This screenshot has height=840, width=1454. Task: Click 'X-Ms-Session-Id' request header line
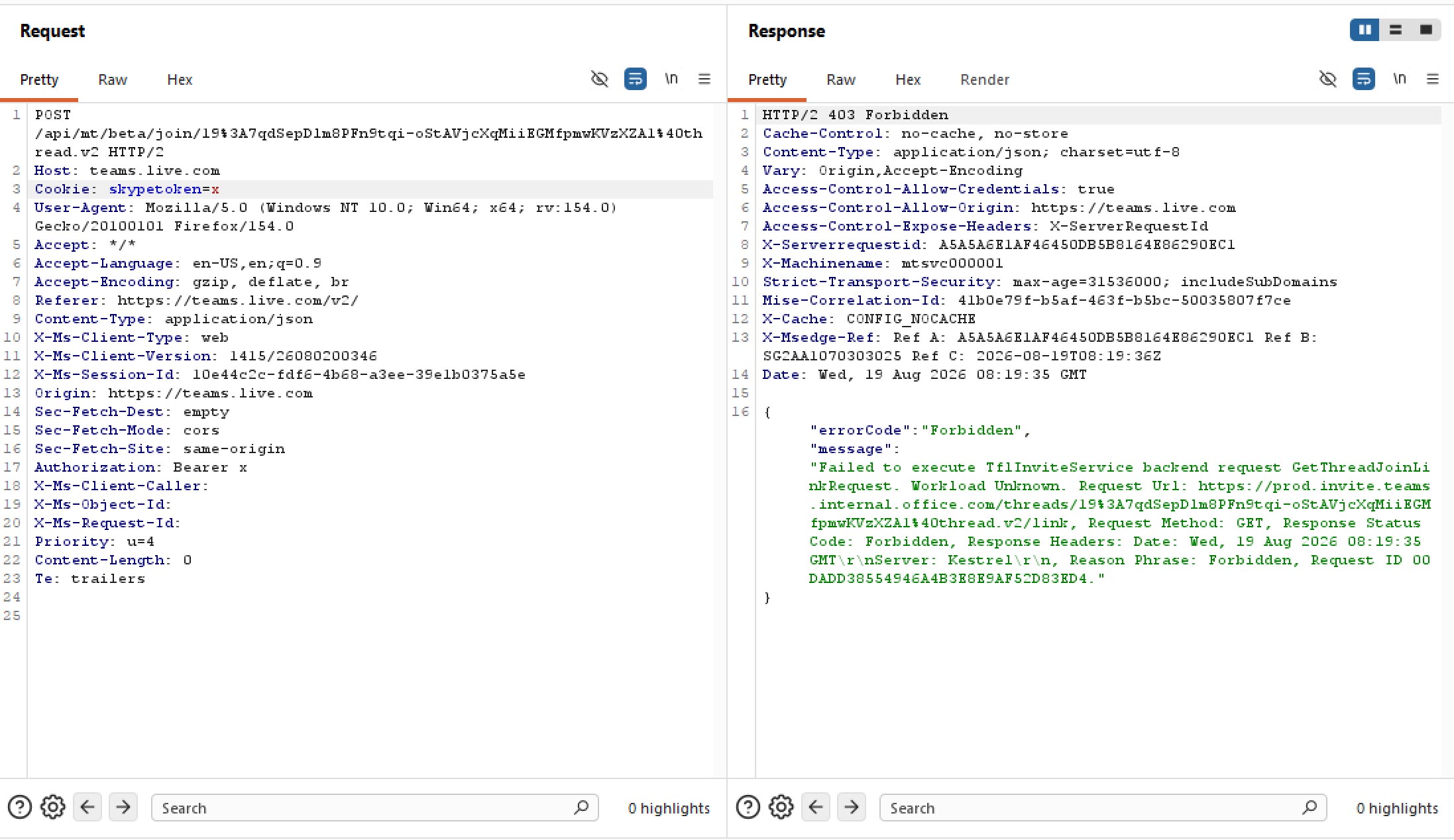[x=280, y=375]
